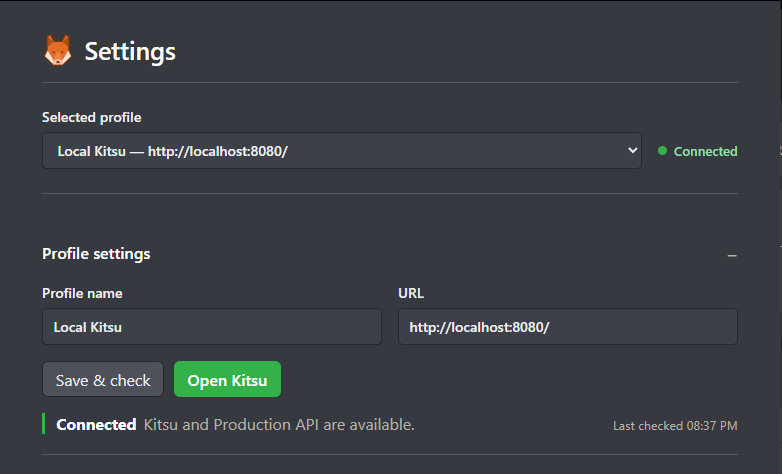The width and height of the screenshot is (782, 474).
Task: Click the 'URL' label
Action: coord(411,293)
